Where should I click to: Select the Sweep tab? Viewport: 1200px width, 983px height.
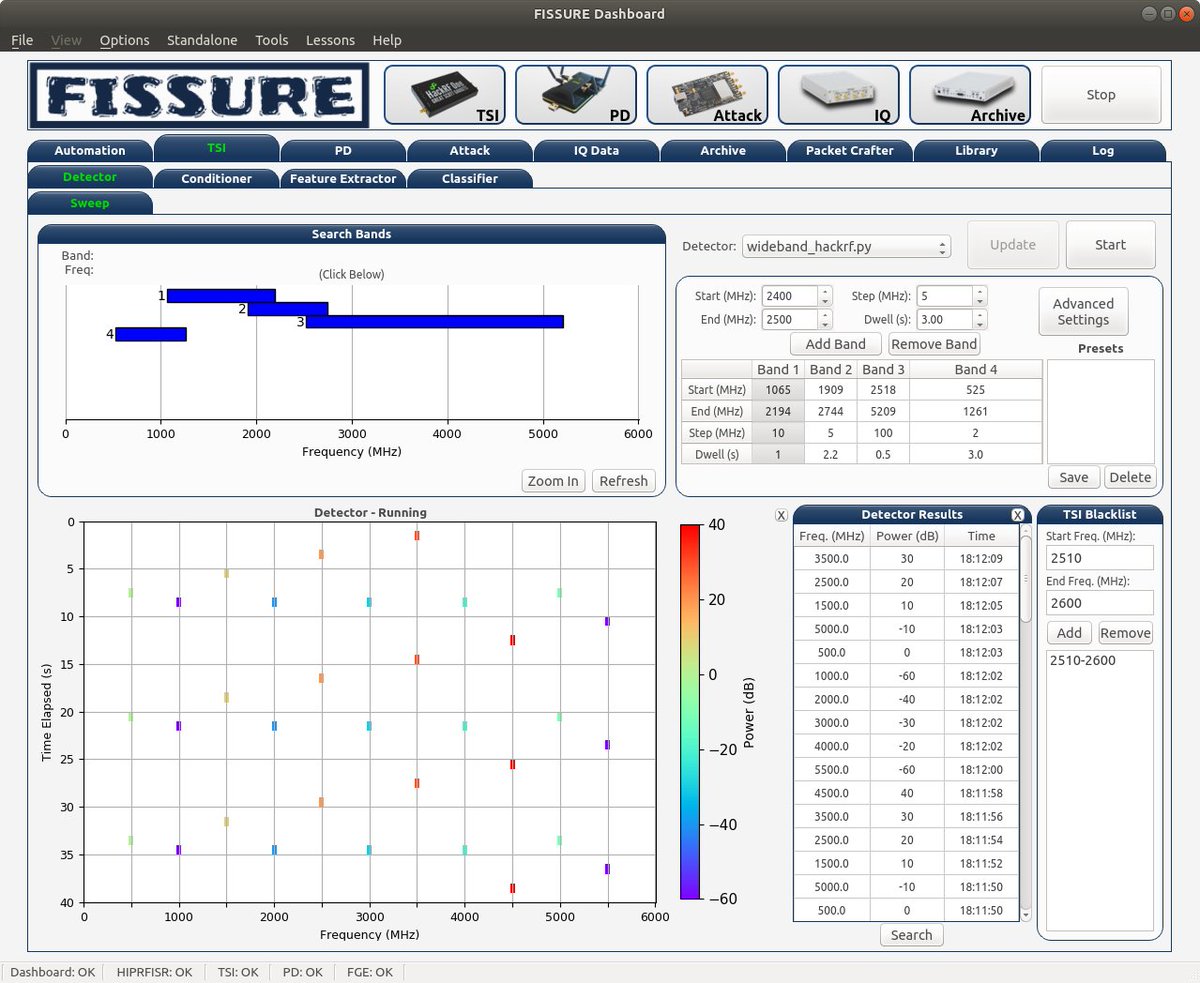[90, 203]
